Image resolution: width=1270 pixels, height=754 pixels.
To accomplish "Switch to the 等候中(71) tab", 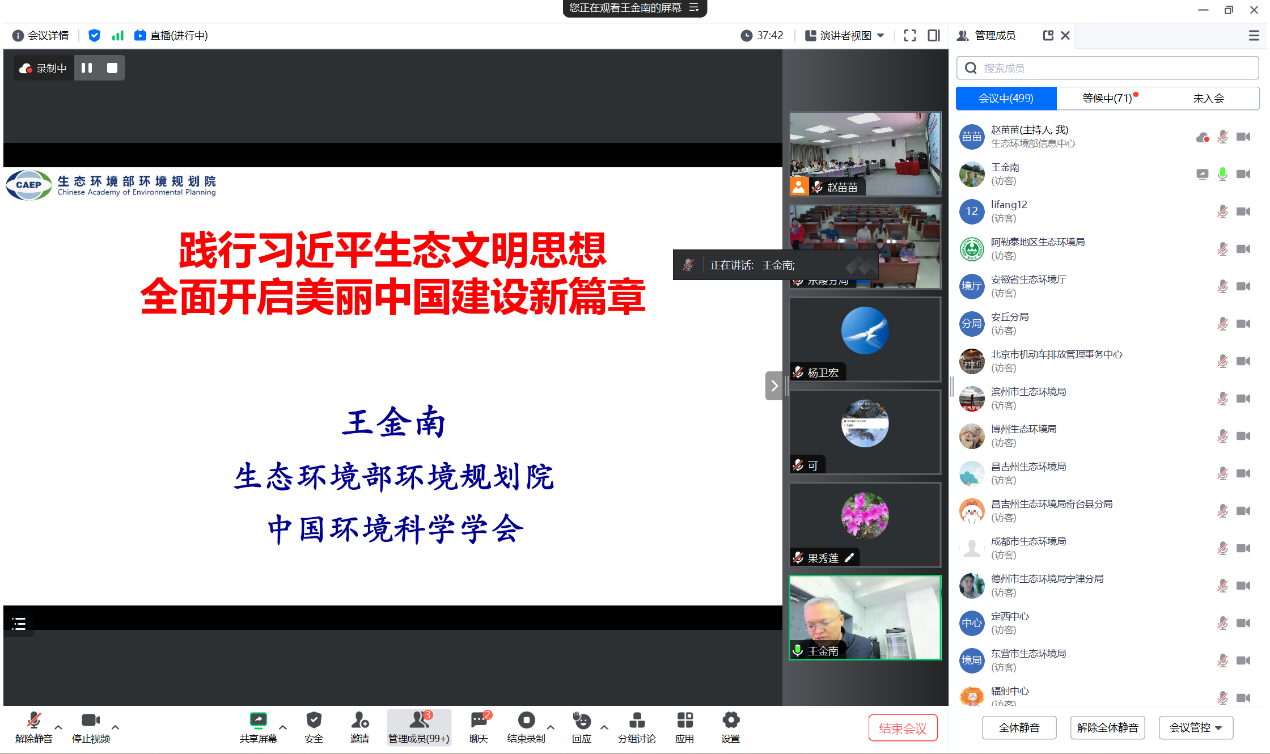I will [x=1108, y=98].
